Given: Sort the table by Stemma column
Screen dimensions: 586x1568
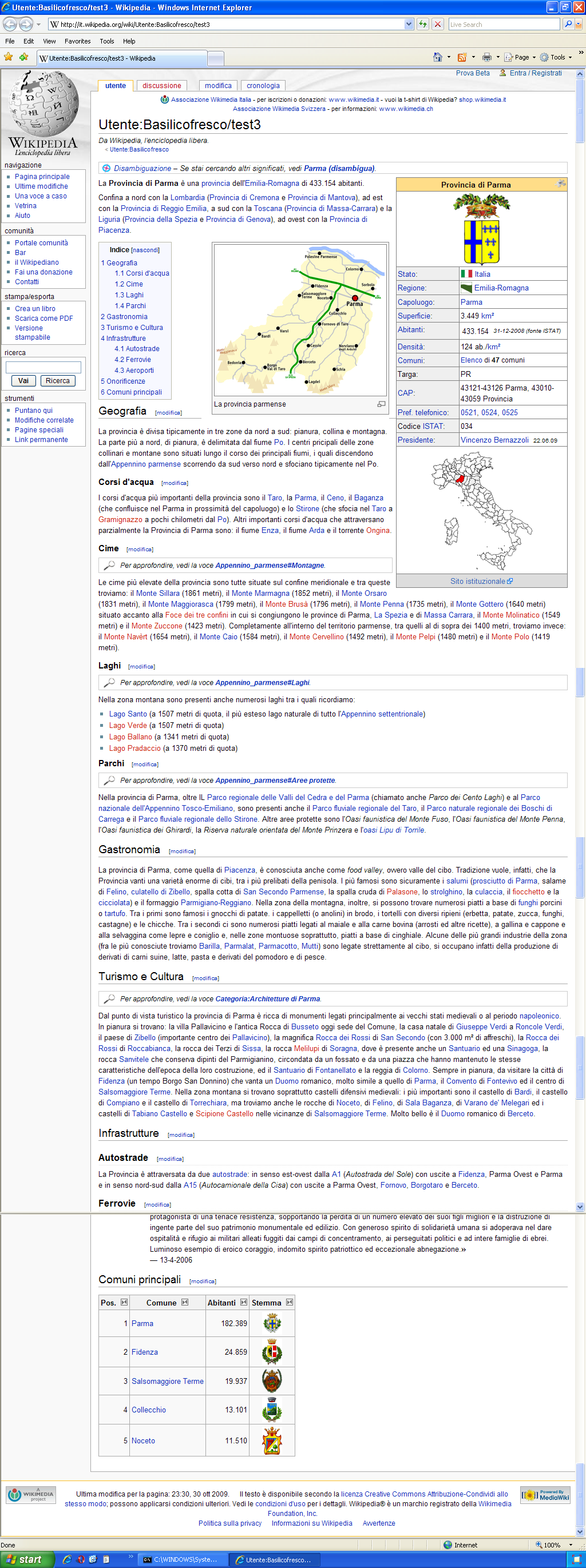Looking at the screenshot, I should click(290, 1302).
